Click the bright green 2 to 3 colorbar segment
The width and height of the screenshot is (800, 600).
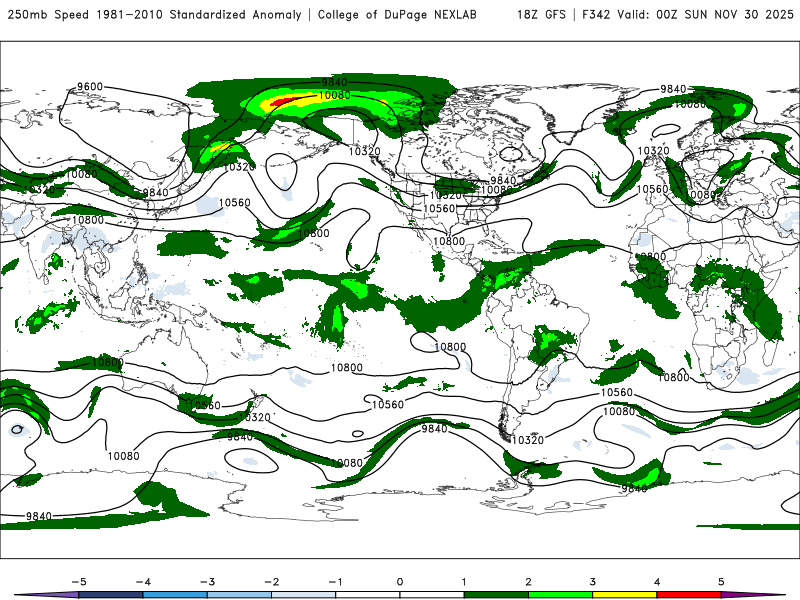pos(560,595)
